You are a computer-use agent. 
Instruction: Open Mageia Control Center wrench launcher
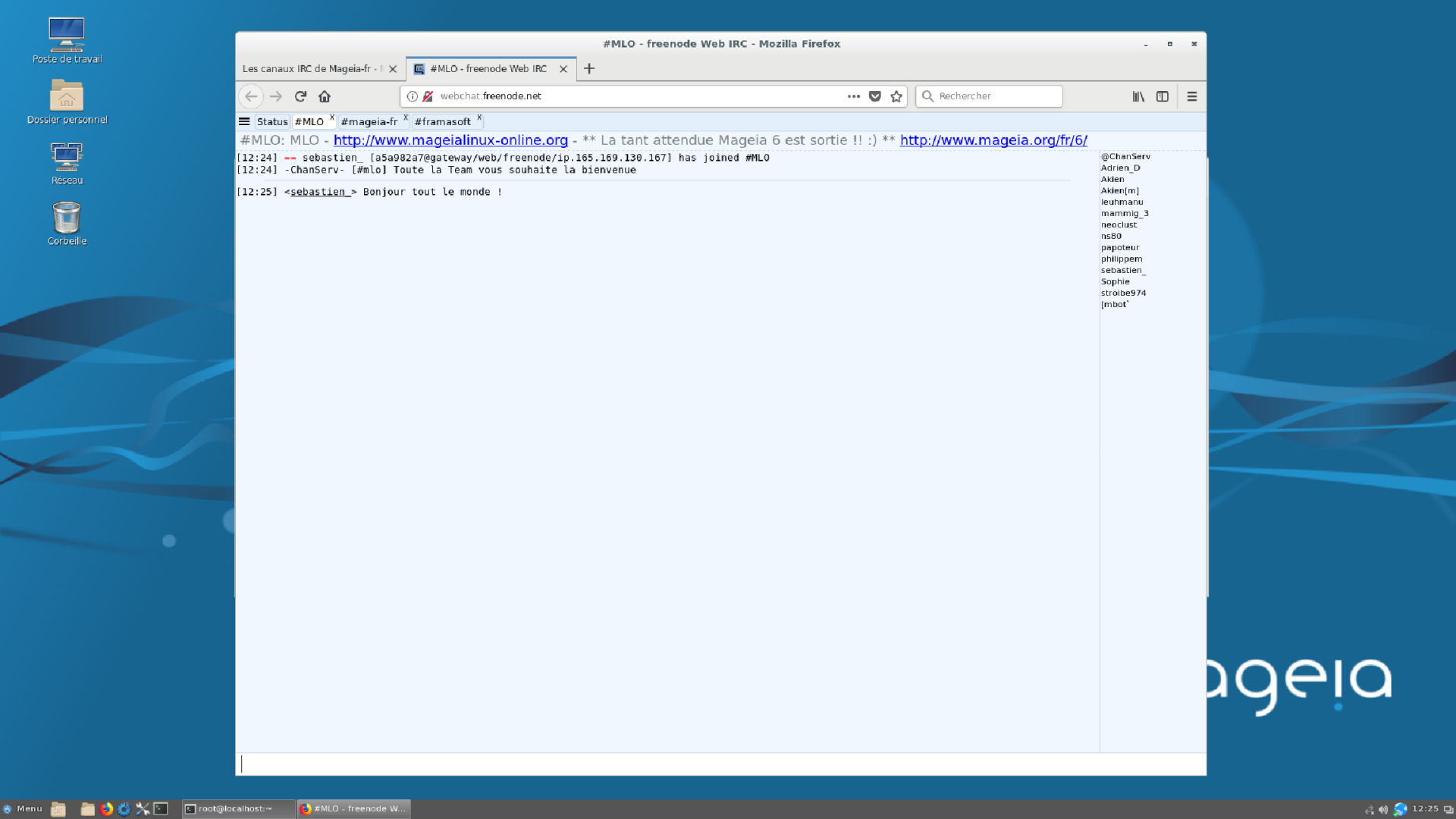(143, 809)
